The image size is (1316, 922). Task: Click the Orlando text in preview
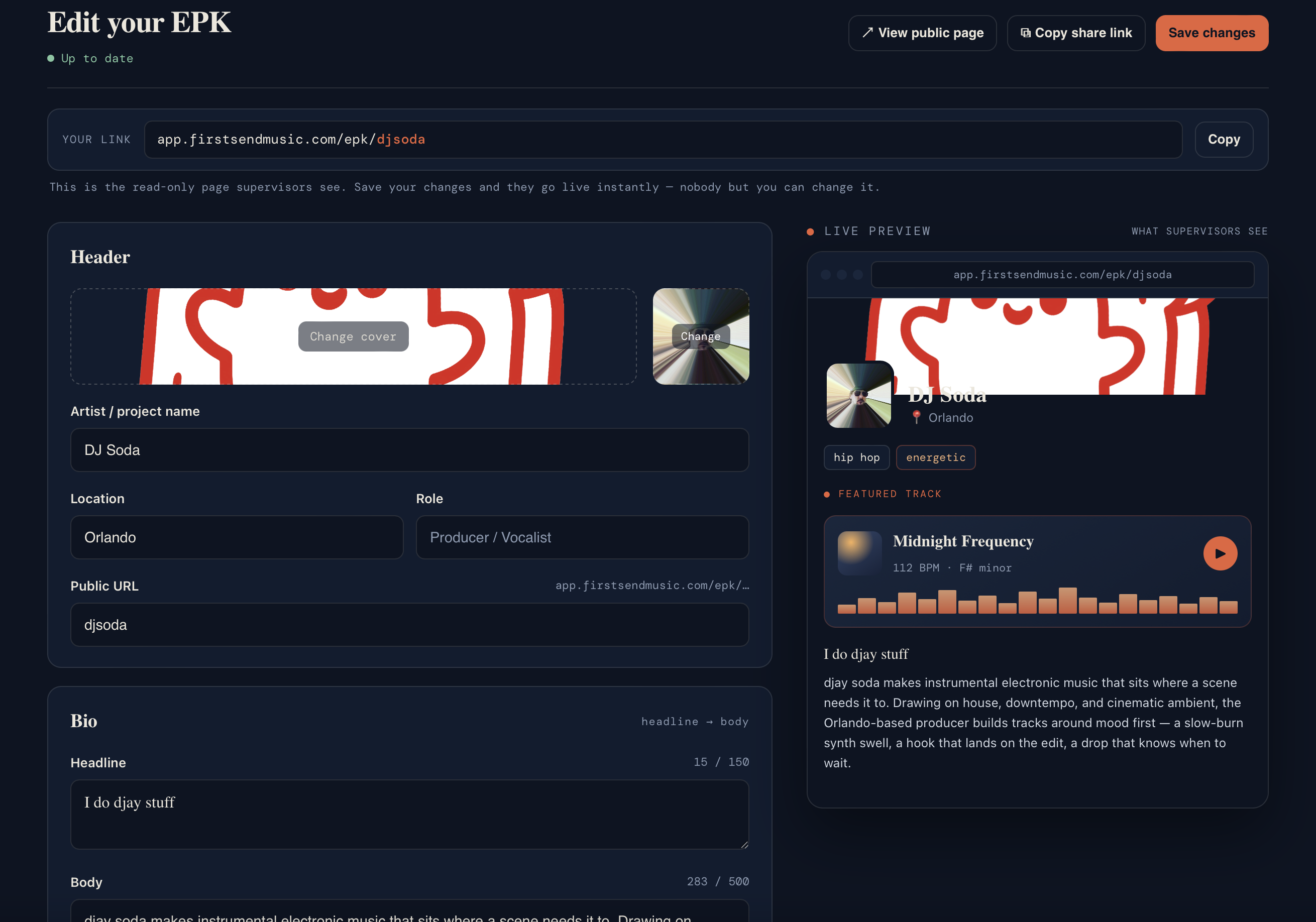tap(950, 417)
